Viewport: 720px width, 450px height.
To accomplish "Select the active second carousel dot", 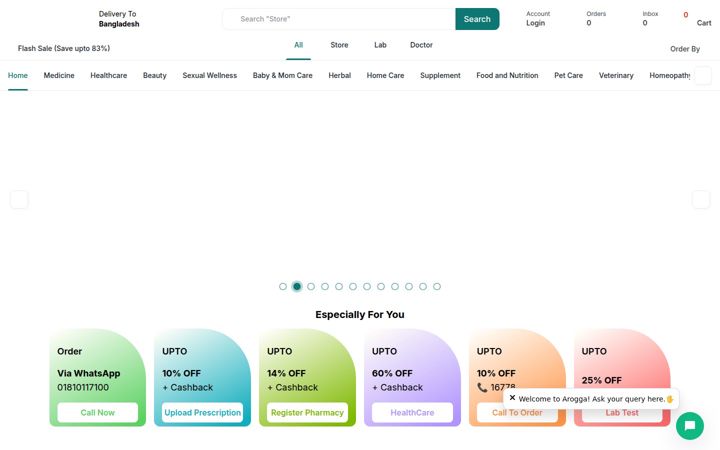I will pyautogui.click(x=297, y=287).
